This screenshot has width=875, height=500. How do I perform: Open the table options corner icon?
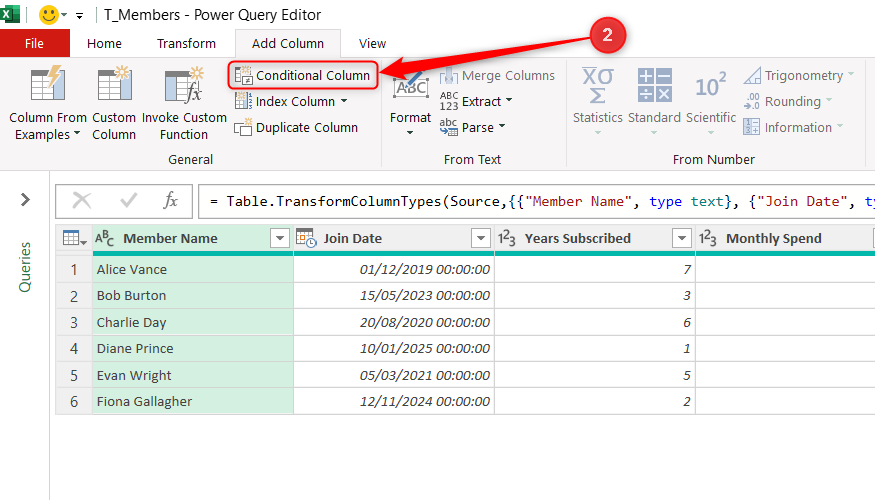click(x=75, y=239)
